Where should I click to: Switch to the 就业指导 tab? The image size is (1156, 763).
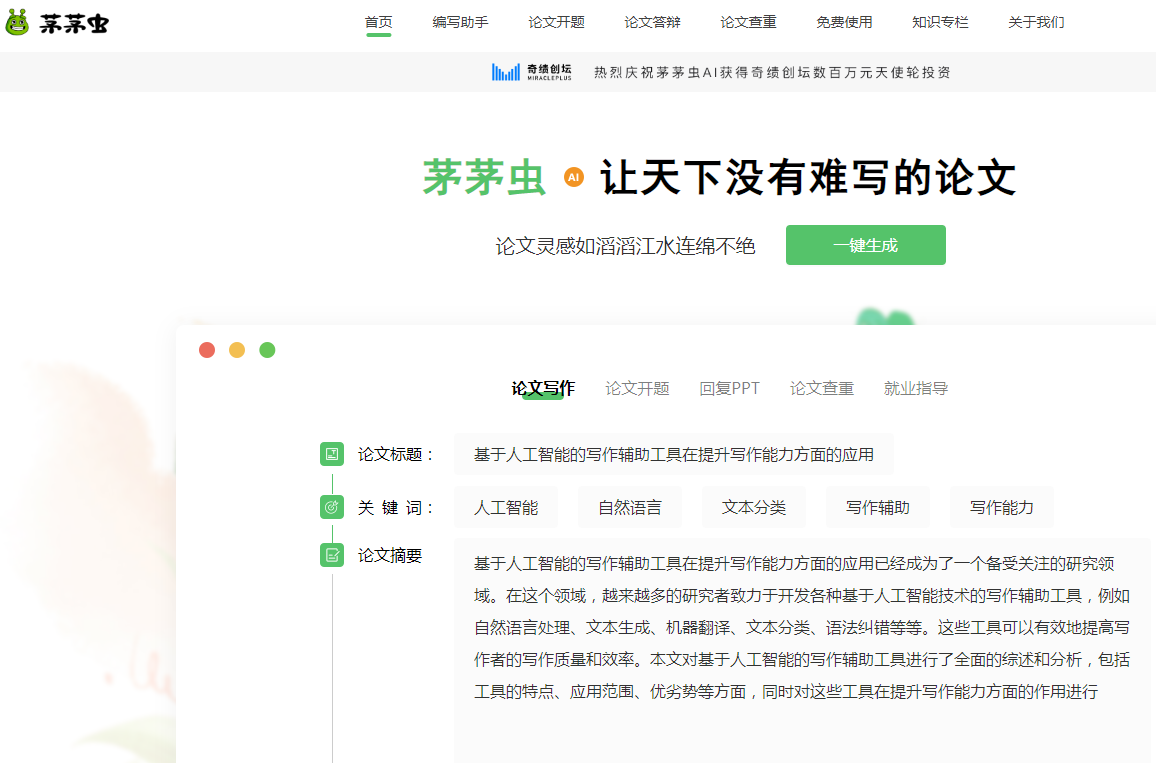(915, 388)
